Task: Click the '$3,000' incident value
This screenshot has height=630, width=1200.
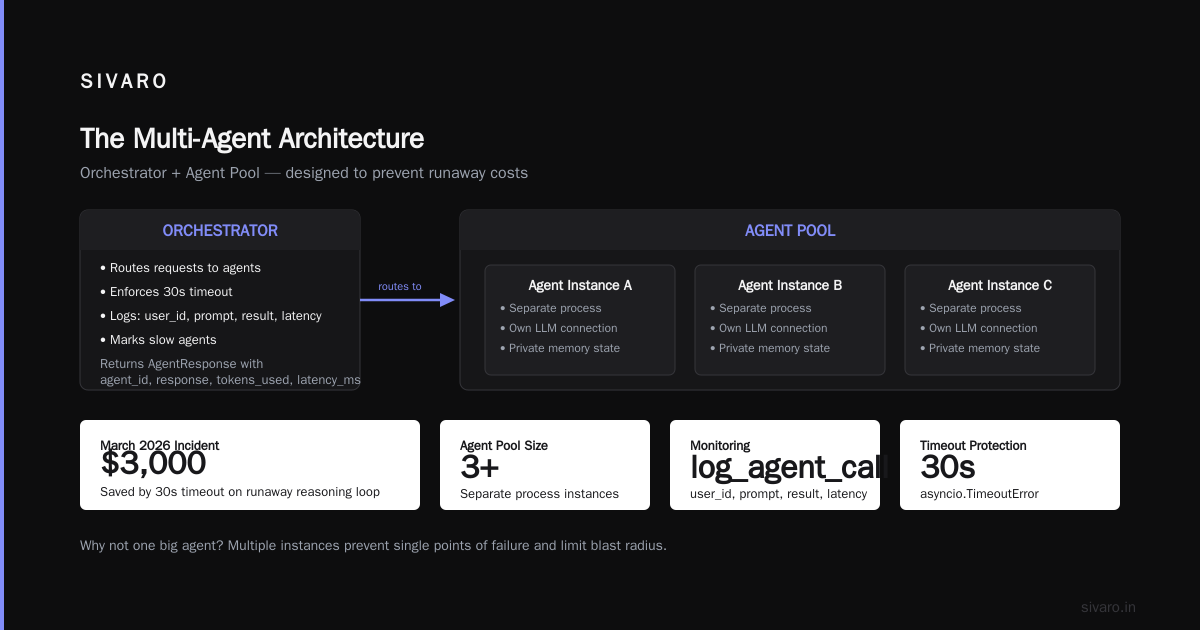Action: point(153,464)
